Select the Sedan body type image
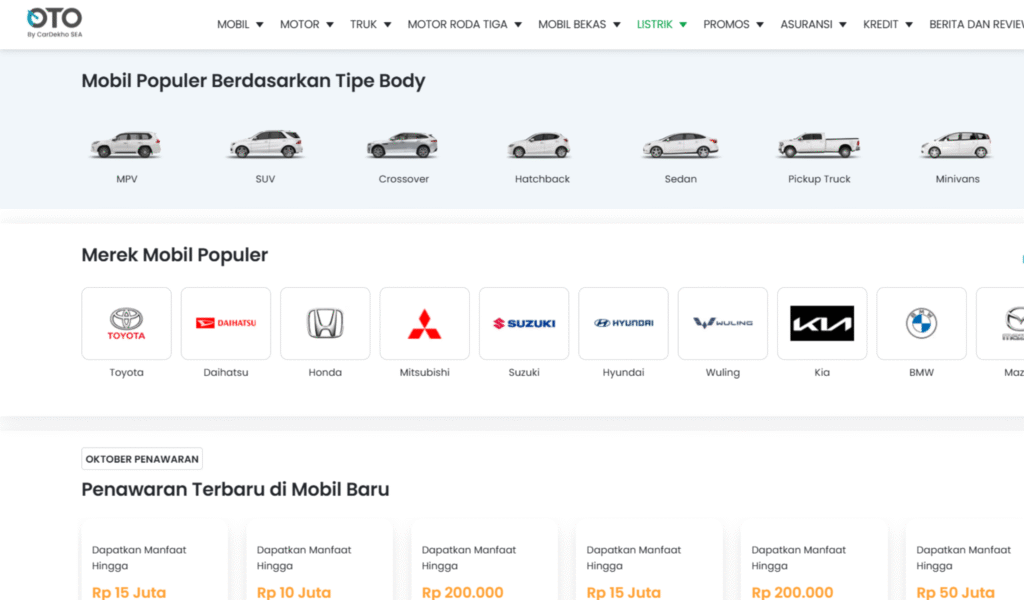 (680, 145)
